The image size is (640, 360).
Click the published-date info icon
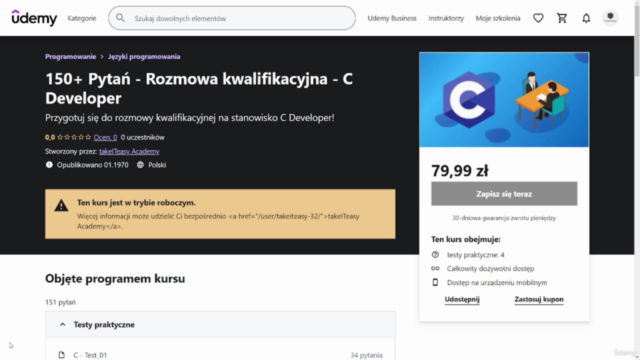pos(49,165)
